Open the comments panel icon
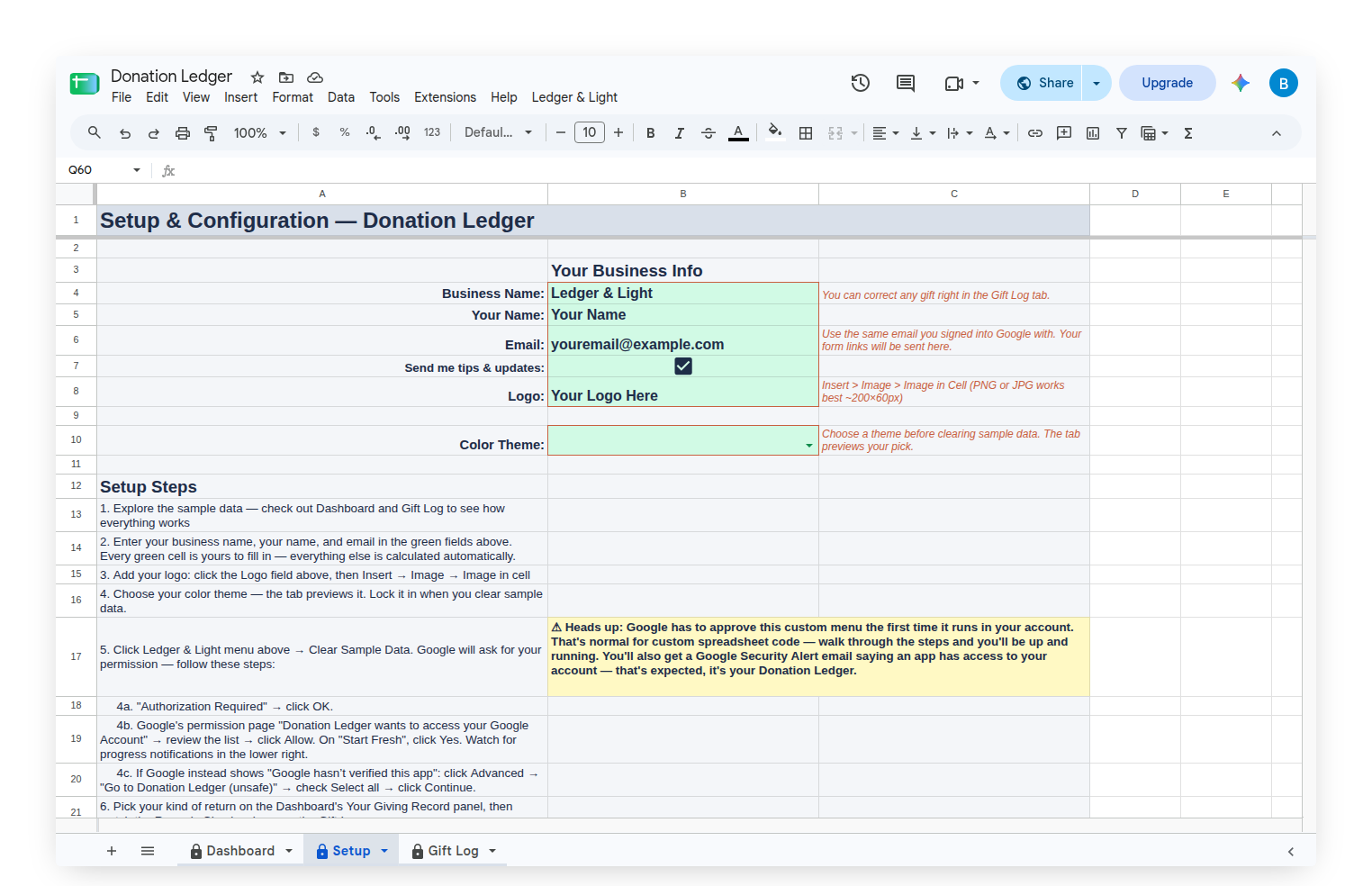This screenshot has width=1372, height=886. pos(906,83)
